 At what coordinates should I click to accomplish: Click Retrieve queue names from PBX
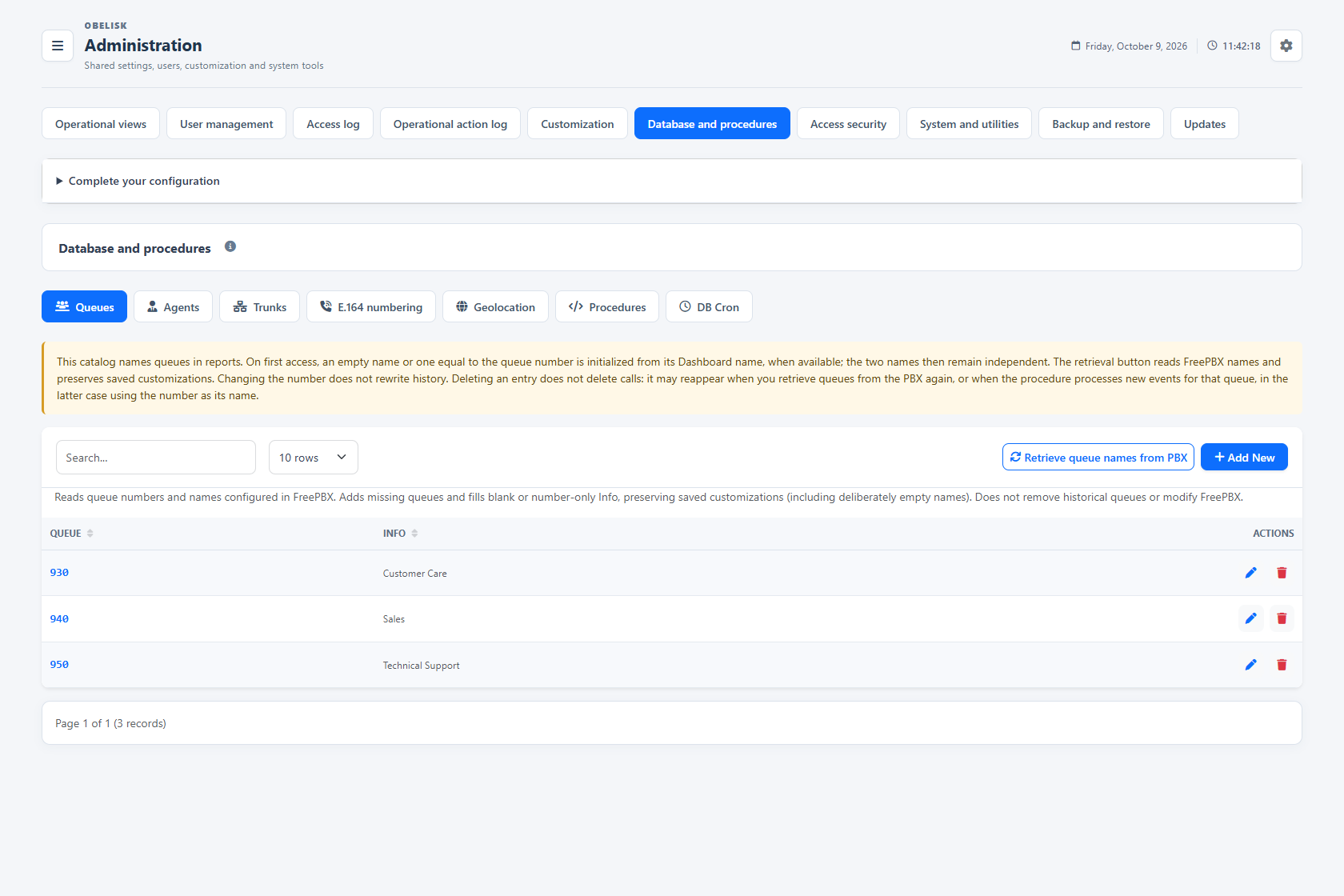1098,457
